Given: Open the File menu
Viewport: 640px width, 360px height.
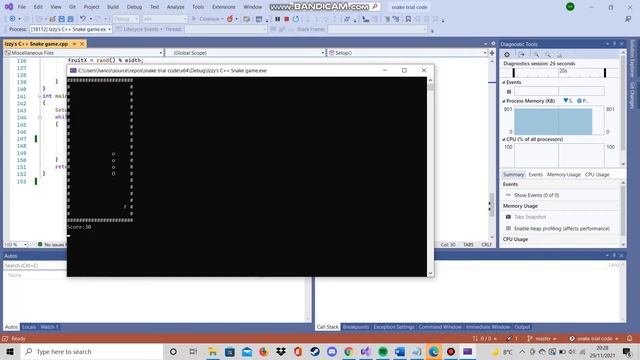Looking at the screenshot, I should pyautogui.click(x=22, y=7).
